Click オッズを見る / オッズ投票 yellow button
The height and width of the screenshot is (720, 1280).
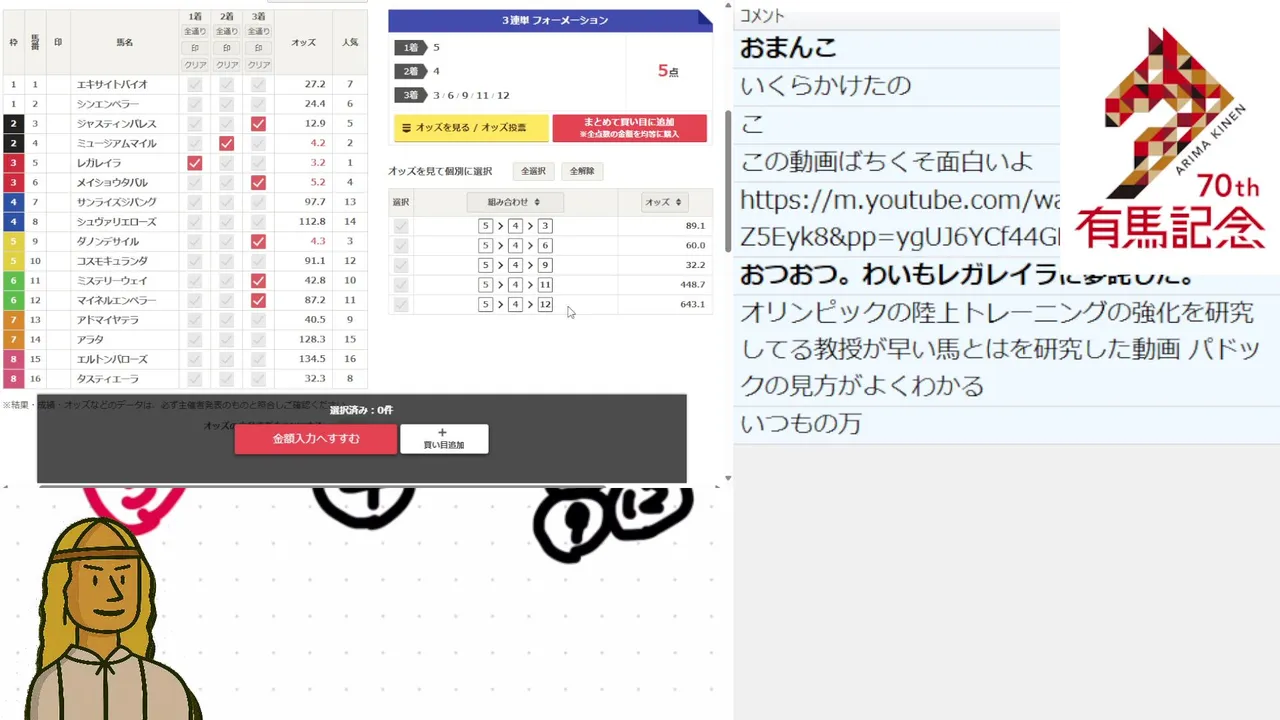[x=471, y=128]
